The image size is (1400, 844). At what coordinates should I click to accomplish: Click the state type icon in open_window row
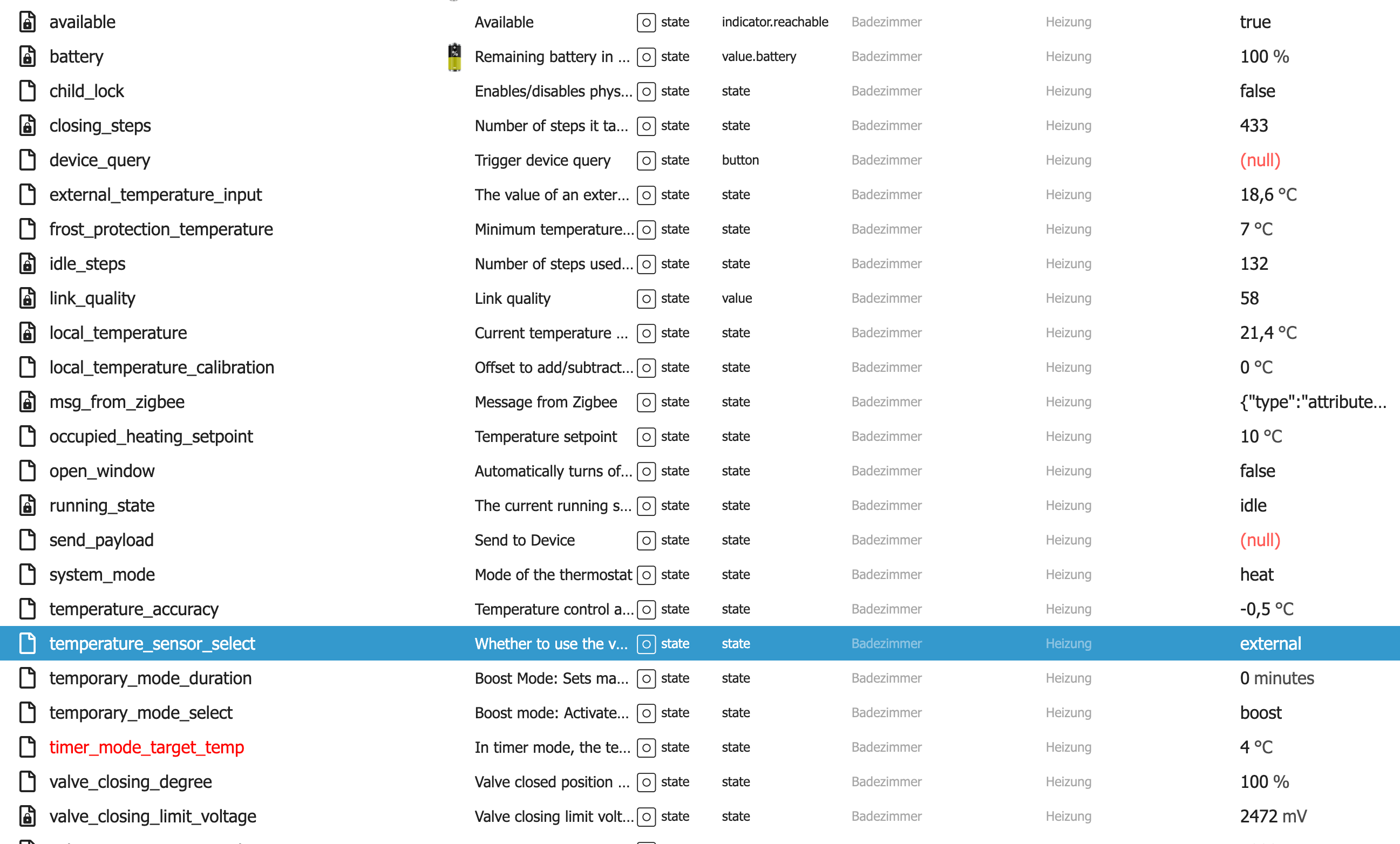pos(646,472)
